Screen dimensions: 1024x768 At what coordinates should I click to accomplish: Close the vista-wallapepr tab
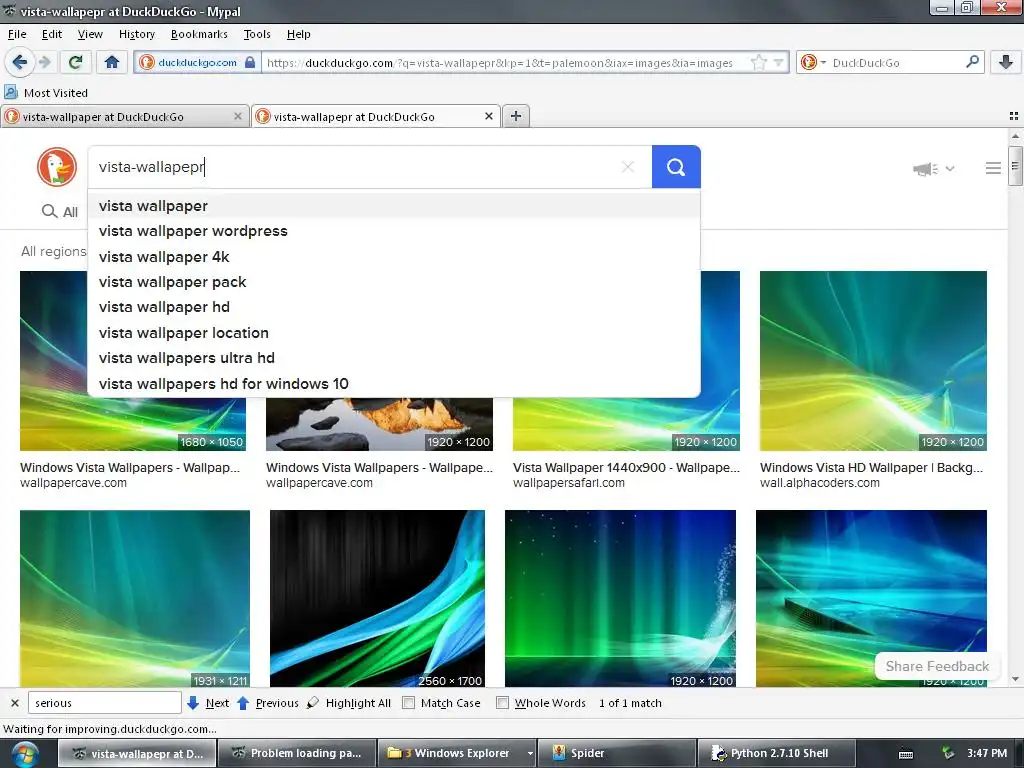point(488,116)
